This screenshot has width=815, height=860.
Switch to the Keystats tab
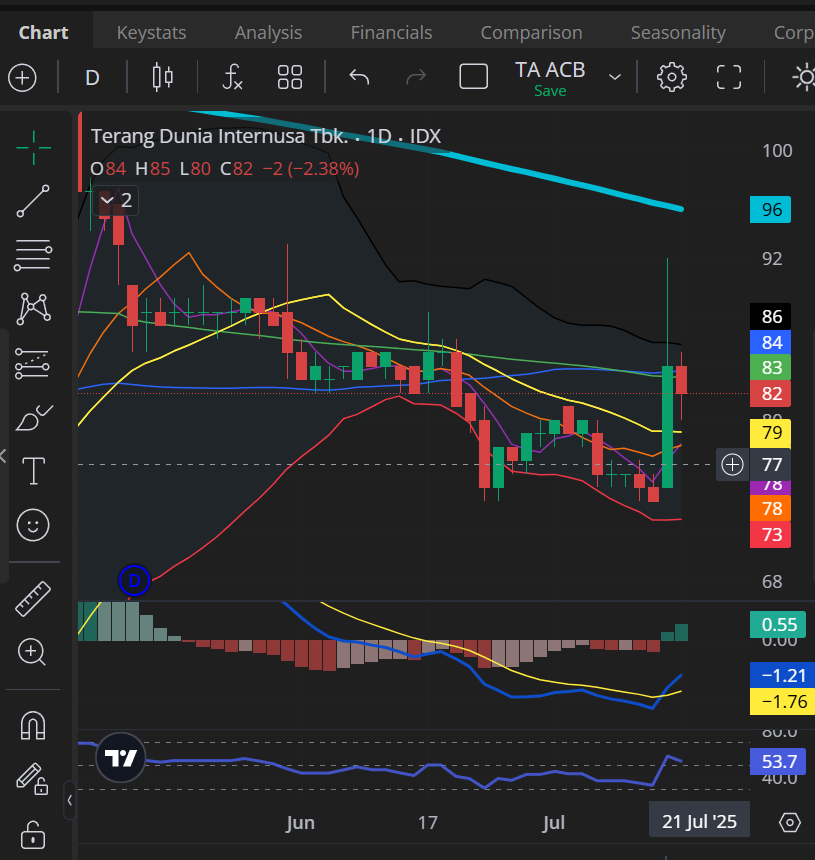[151, 32]
